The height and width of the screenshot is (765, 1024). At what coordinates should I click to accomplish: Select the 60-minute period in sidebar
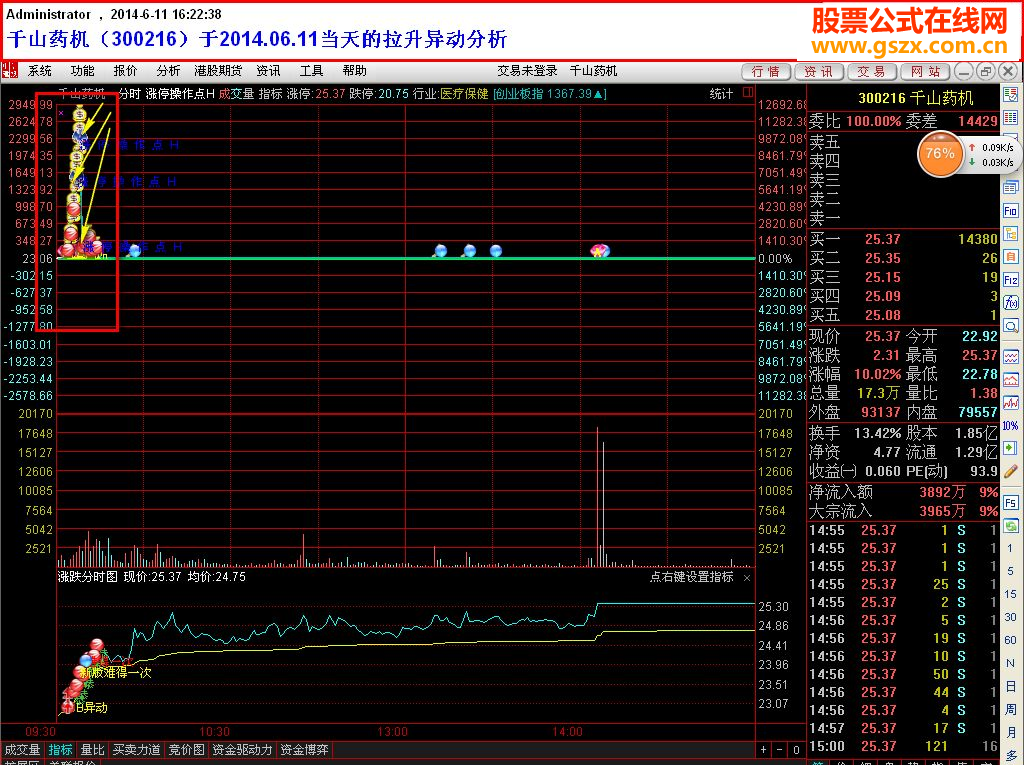[1010, 640]
